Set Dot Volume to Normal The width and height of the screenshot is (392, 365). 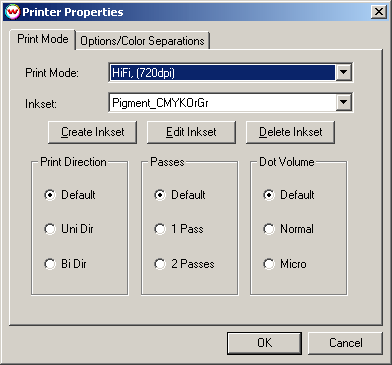click(x=269, y=229)
